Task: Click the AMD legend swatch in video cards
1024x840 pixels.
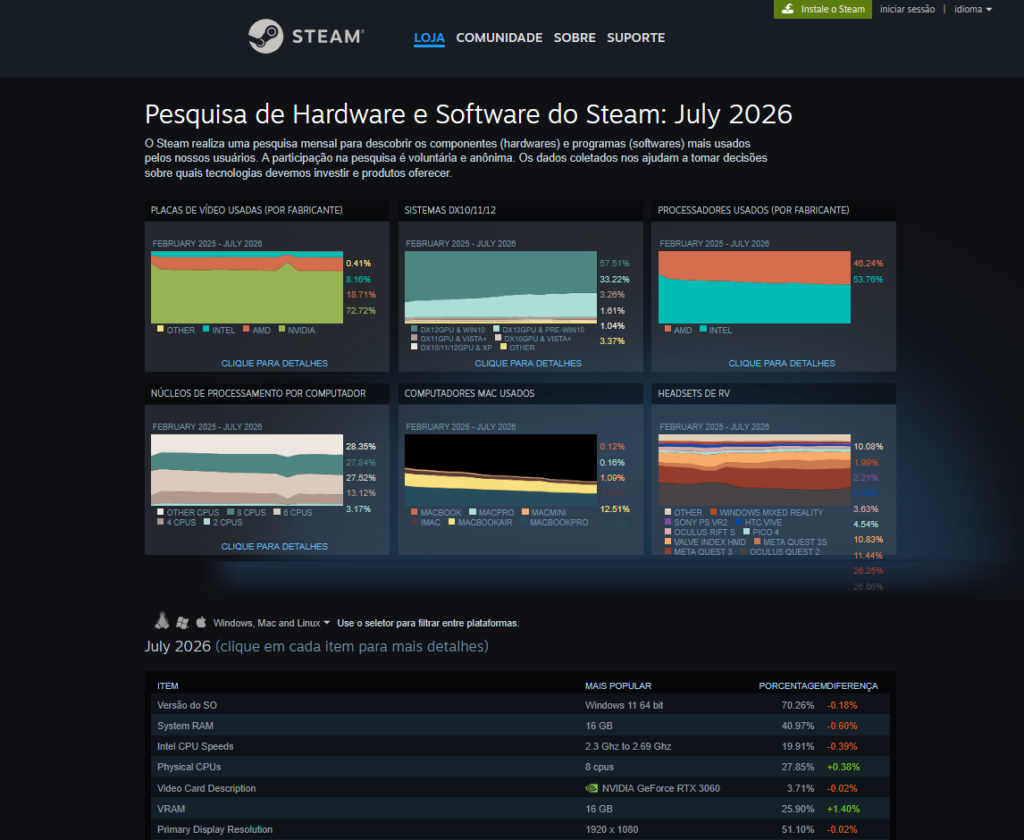Action: [x=247, y=329]
